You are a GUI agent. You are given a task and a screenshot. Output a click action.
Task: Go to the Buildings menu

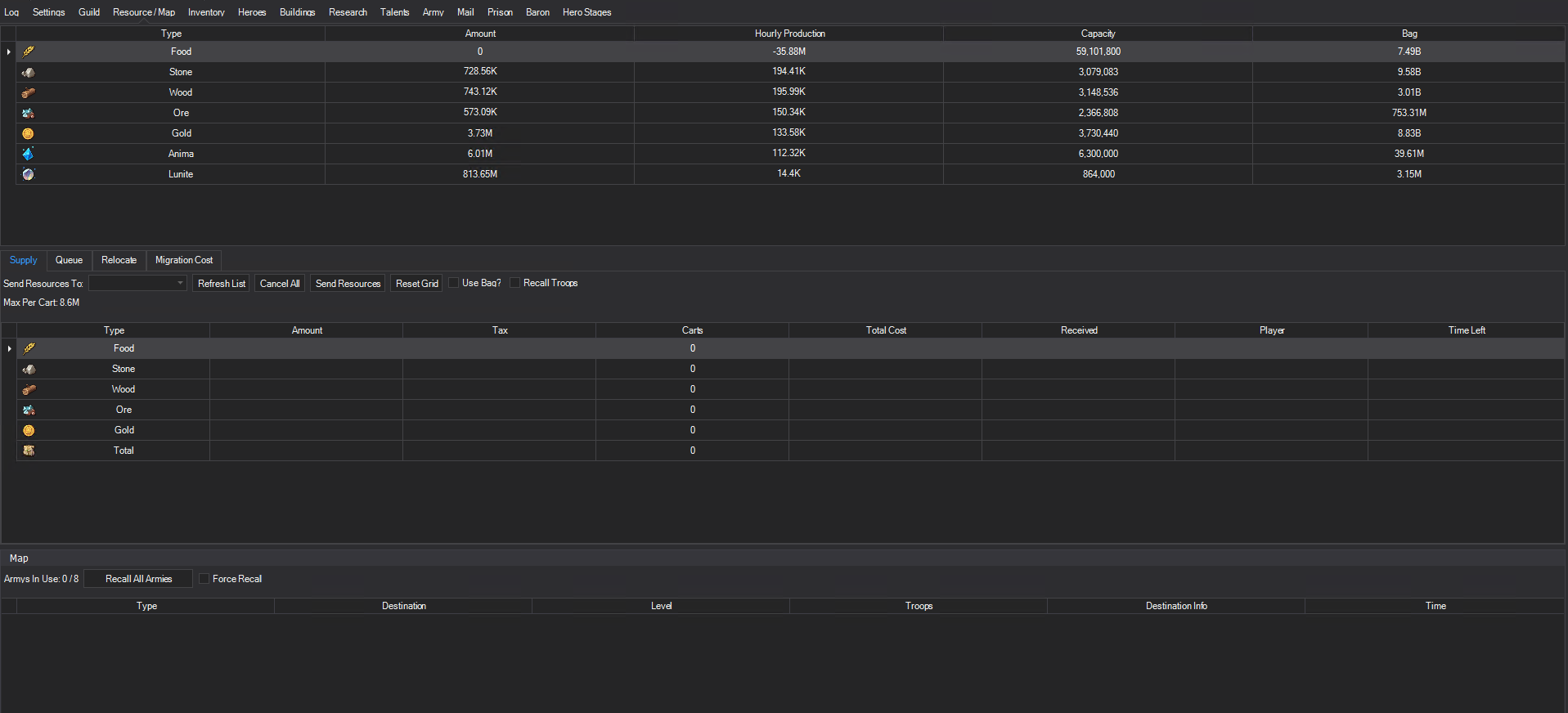[x=298, y=12]
